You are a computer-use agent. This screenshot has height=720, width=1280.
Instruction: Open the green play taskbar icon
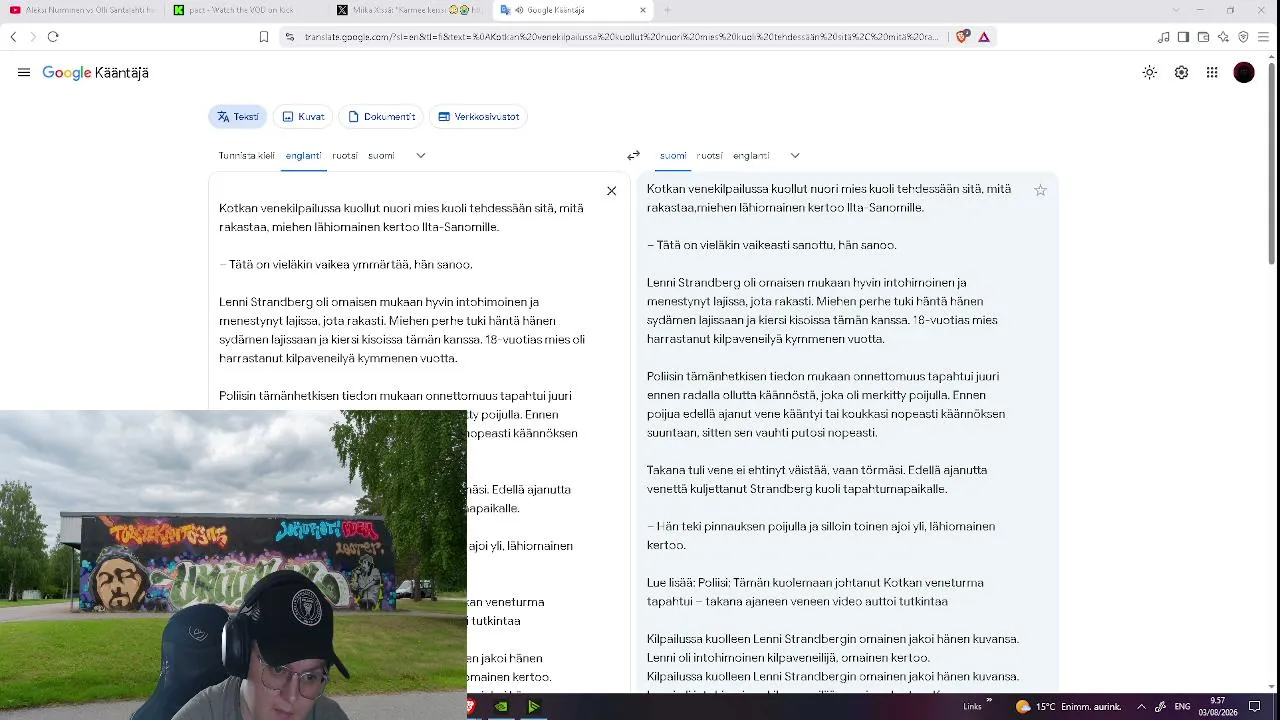[x=533, y=707]
